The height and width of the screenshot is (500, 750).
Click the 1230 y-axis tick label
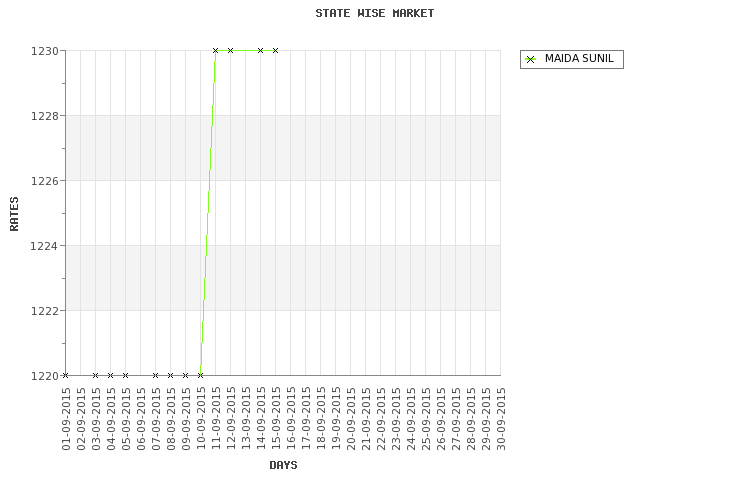click(44, 51)
